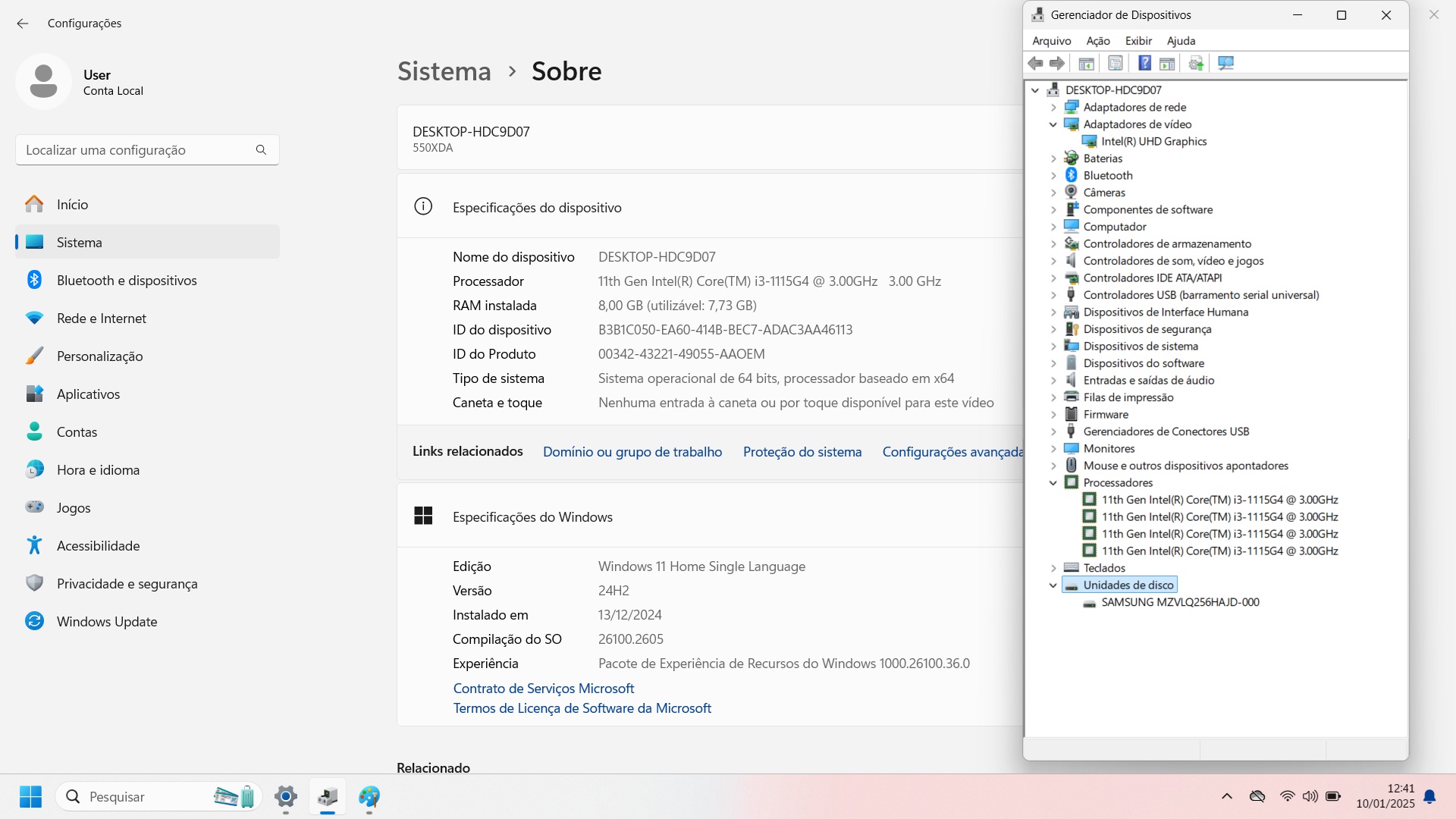1456x819 pixels.
Task: Scan for hardware changes via toolbar icon
Action: (x=1226, y=64)
